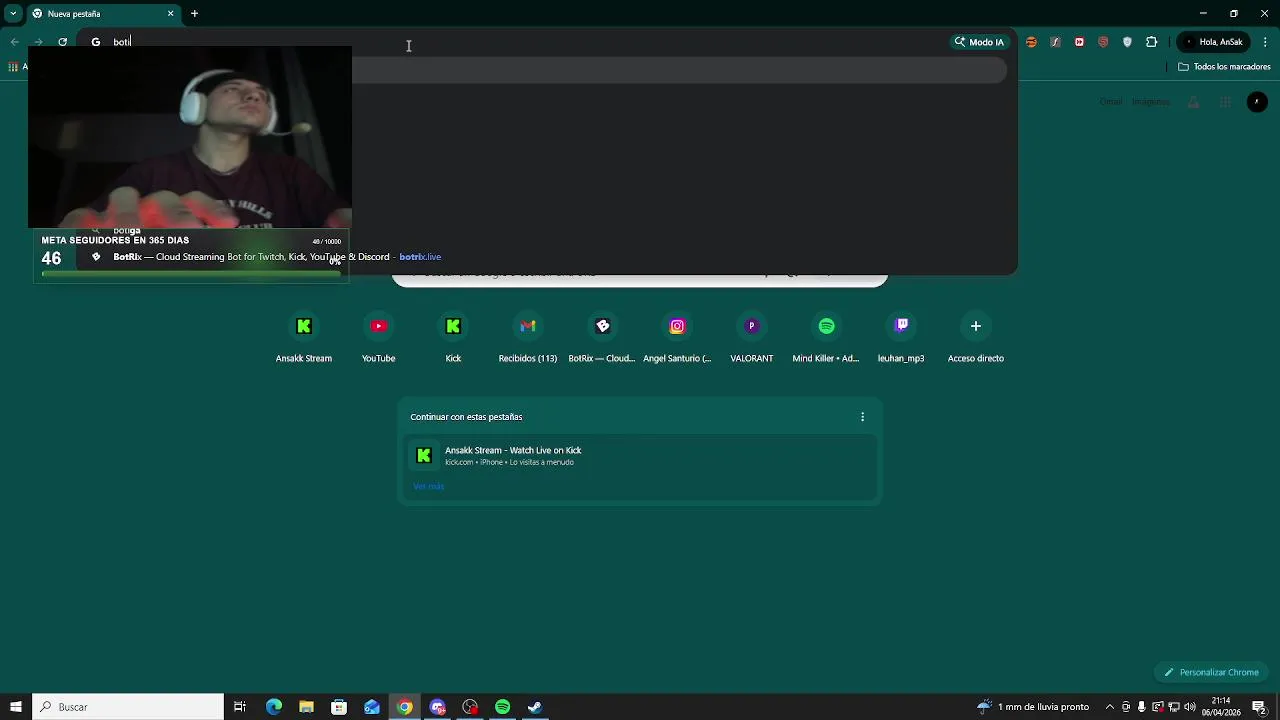Screen dimensions: 1280x720
Task: Open the volume speaker tray icon
Action: (x=1190, y=707)
